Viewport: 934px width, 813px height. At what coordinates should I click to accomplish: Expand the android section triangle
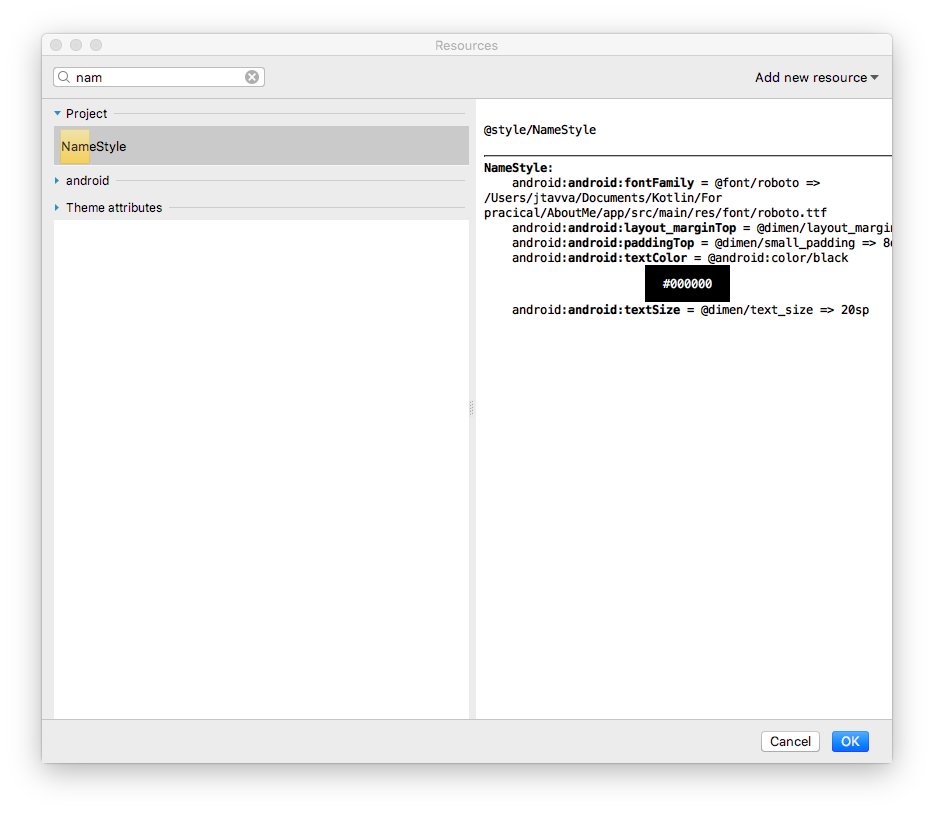[58, 181]
